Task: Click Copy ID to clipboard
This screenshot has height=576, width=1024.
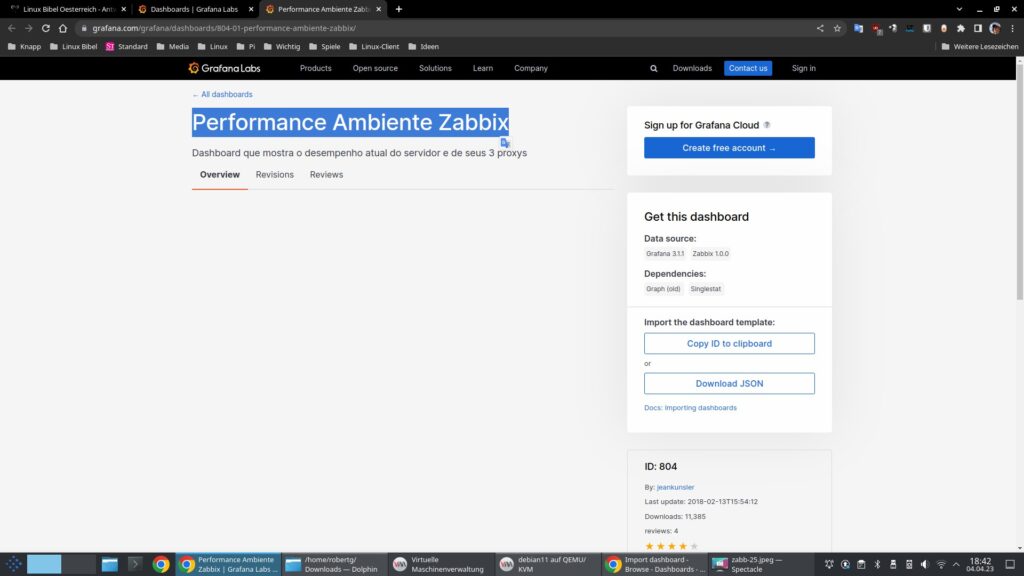Action: pos(729,344)
